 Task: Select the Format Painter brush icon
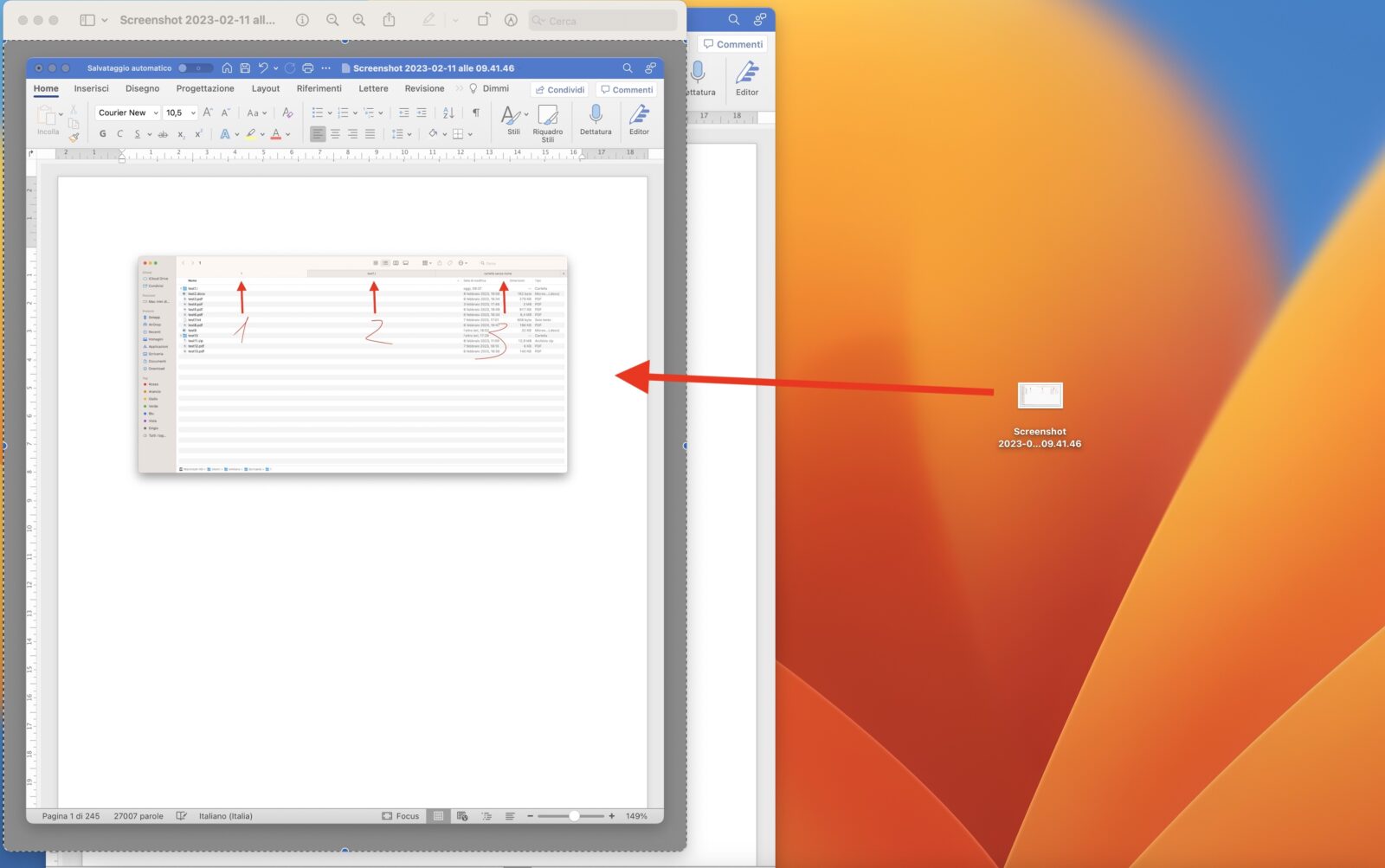[x=74, y=138]
